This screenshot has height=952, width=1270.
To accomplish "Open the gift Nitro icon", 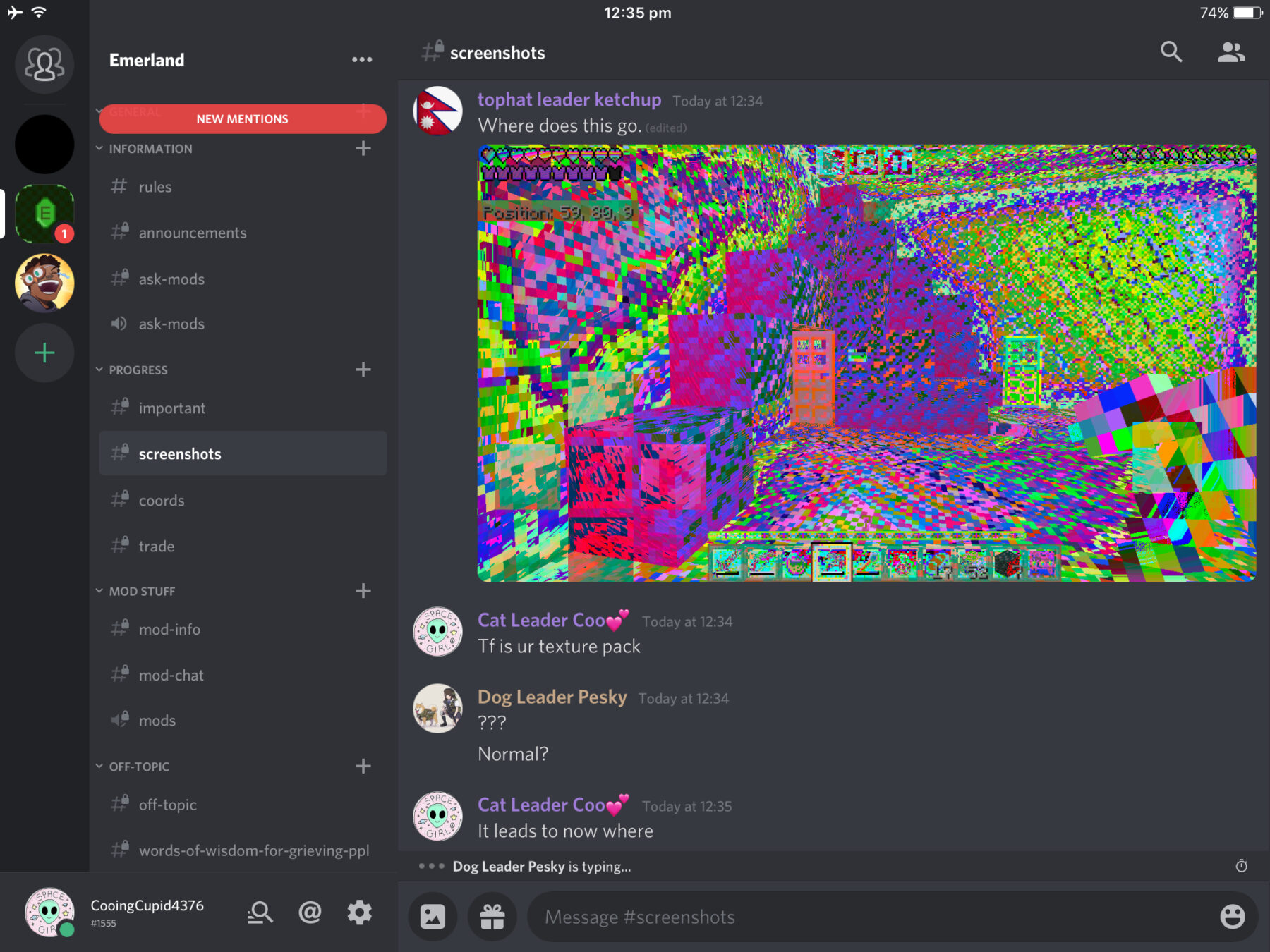I will 492,917.
